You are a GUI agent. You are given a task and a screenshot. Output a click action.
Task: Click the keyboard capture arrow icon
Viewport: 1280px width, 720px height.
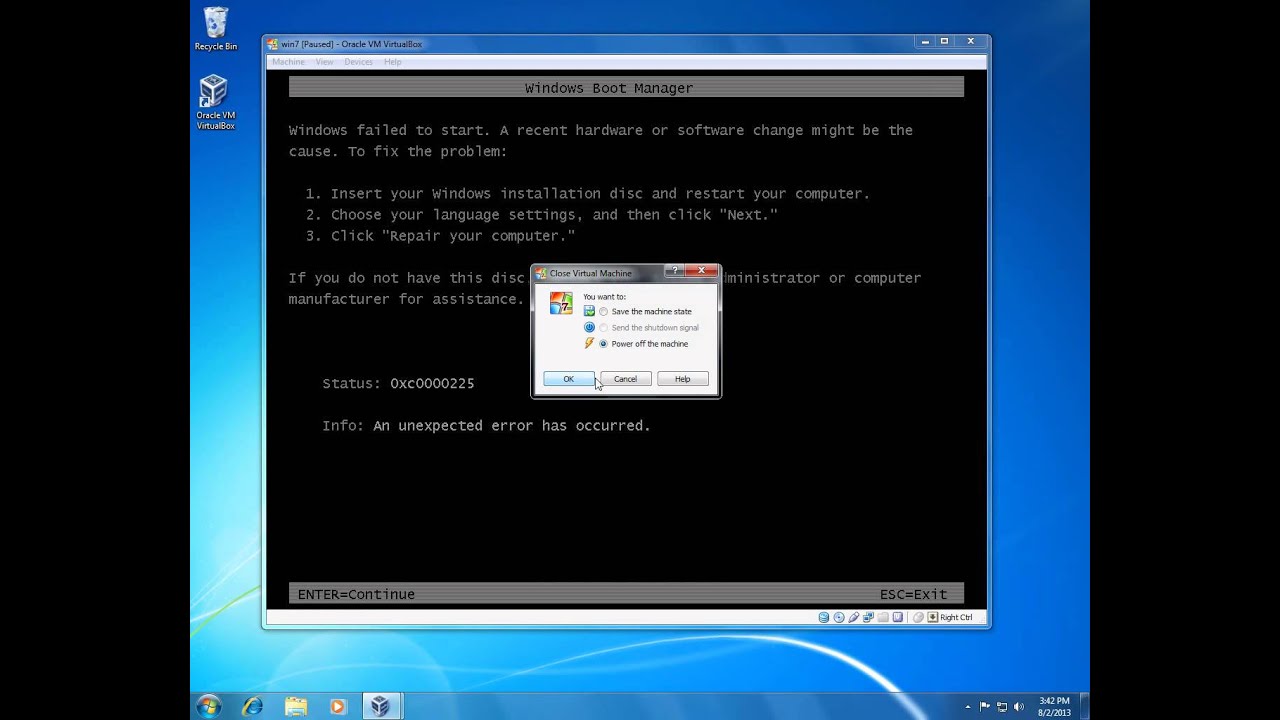pyautogui.click(x=933, y=617)
